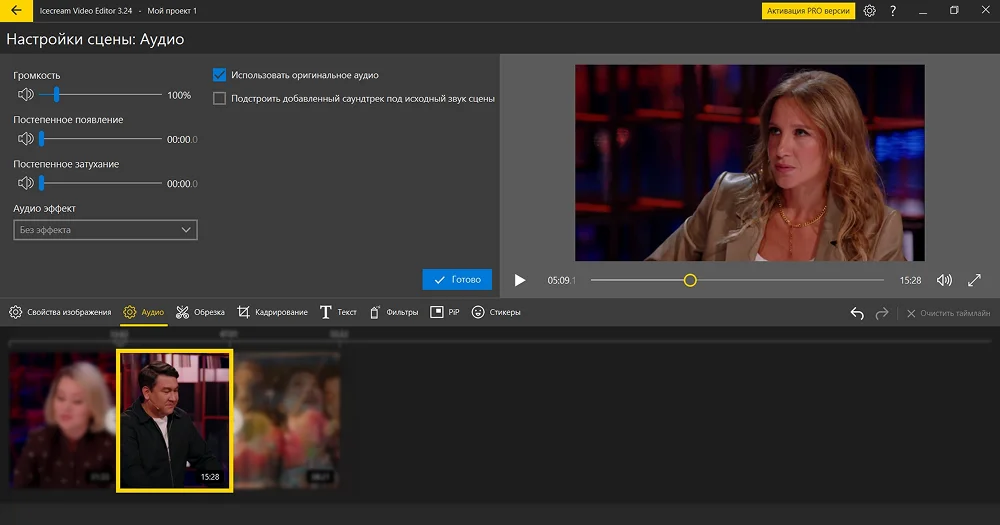Mute preview with the speaker icon near 15:28
This screenshot has height=525, width=1000.
944,280
